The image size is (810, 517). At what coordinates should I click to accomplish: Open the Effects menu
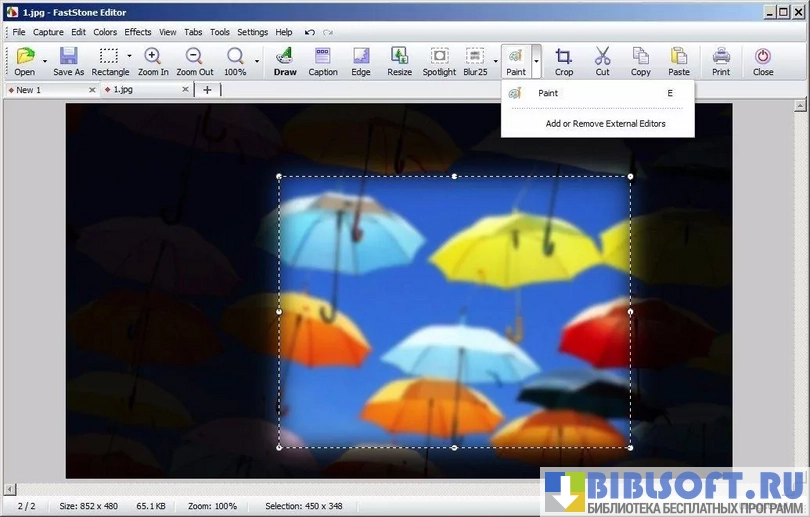pyautogui.click(x=138, y=32)
